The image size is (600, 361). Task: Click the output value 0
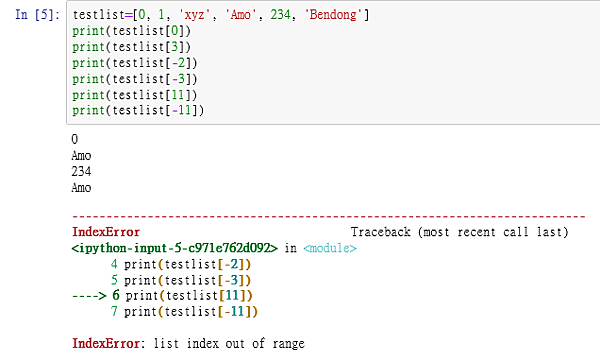point(75,139)
